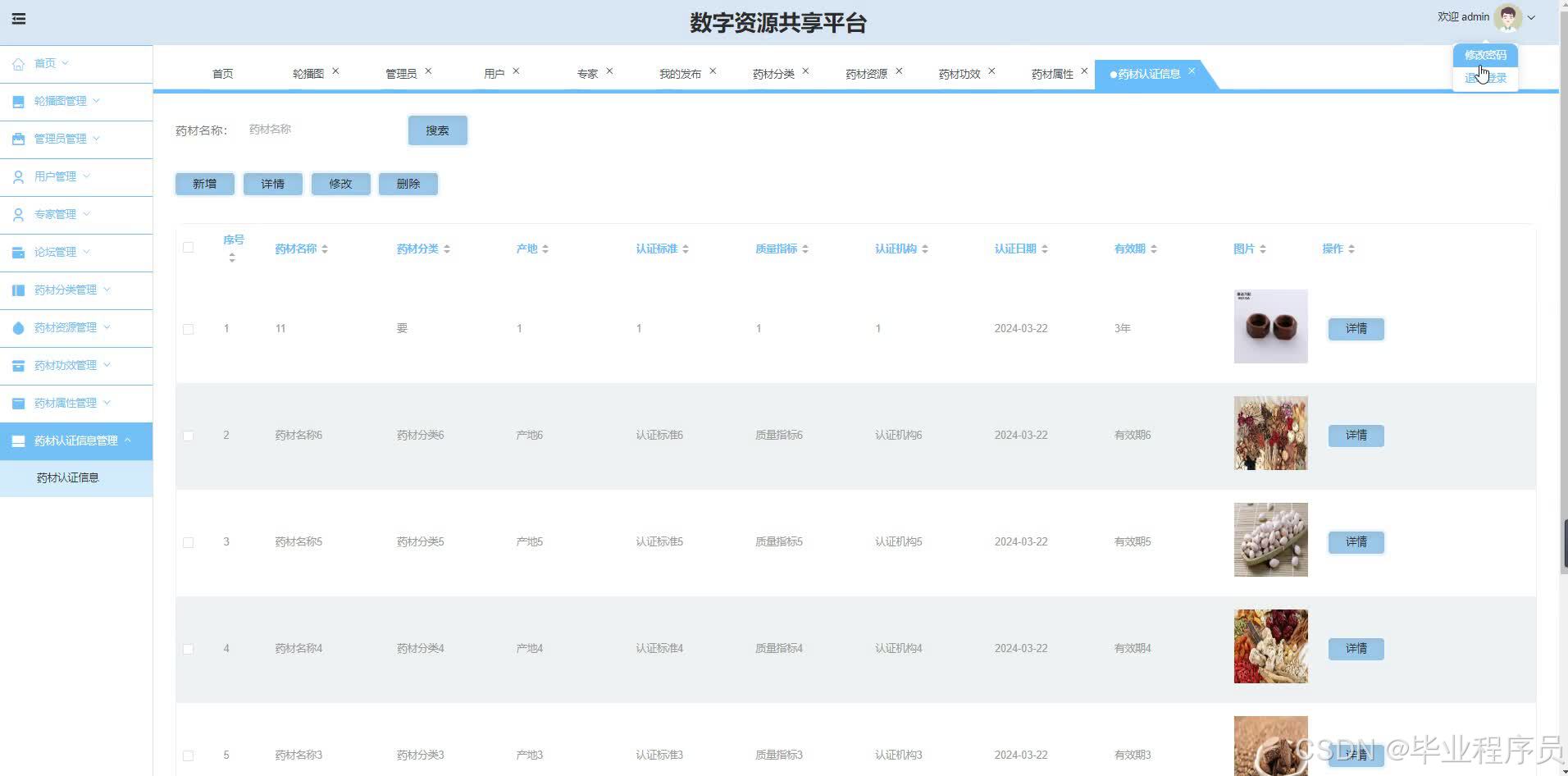Click the 药材功效管理 sidebar icon
This screenshot has width=1568, height=776.
tap(18, 365)
